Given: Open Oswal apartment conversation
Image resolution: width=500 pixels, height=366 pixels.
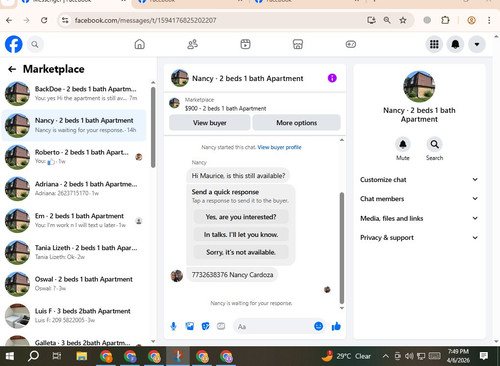Looking at the screenshot, I should click(x=74, y=284).
